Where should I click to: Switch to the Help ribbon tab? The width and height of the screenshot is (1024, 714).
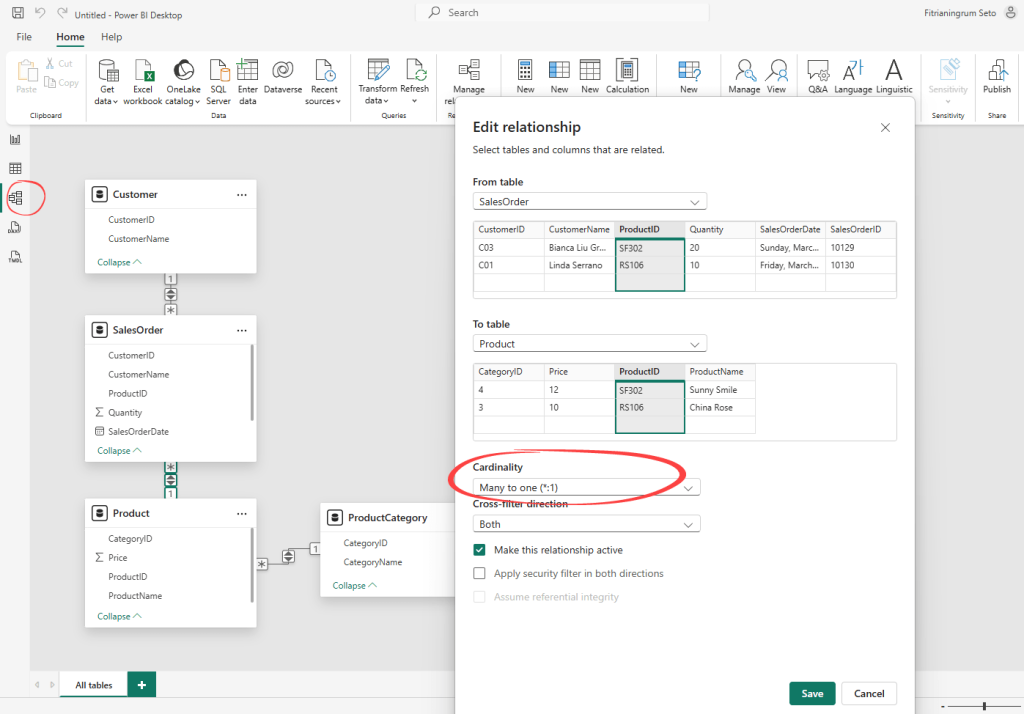pyautogui.click(x=111, y=37)
